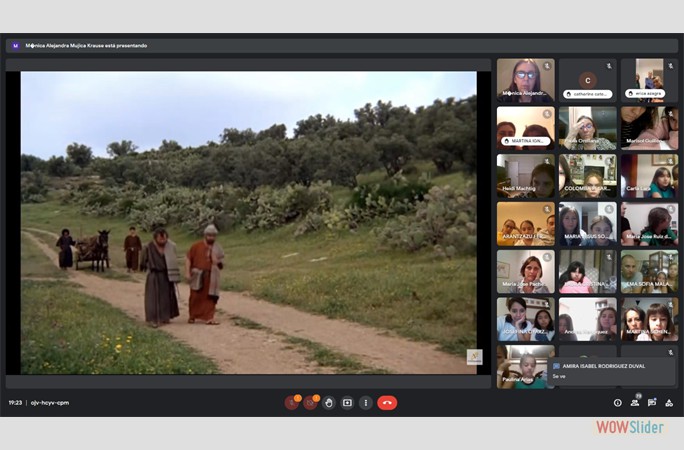
Task: Select the JOSEFINA participant video tile
Action: pyautogui.click(x=526, y=319)
